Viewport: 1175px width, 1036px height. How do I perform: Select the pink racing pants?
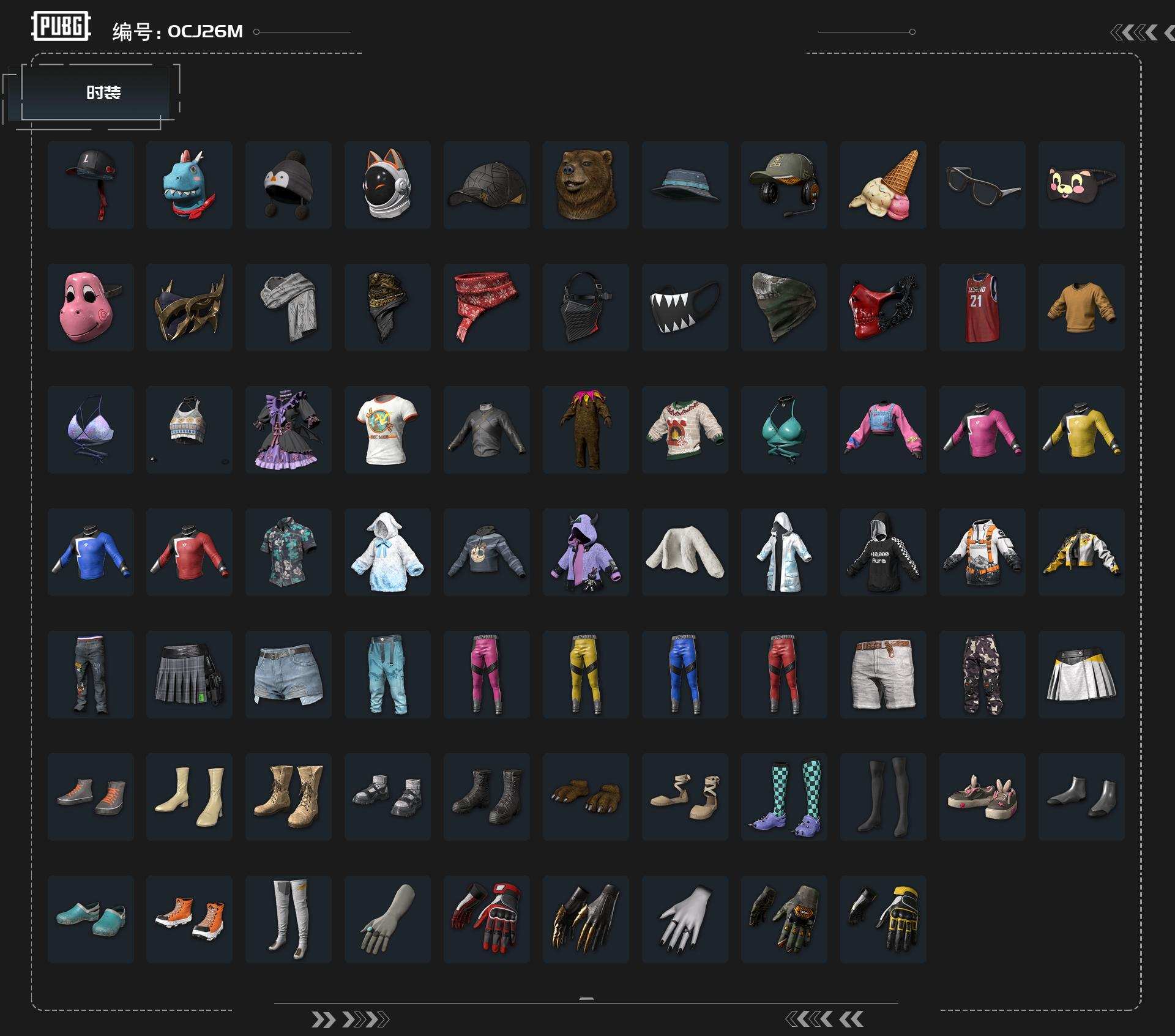[x=487, y=674]
